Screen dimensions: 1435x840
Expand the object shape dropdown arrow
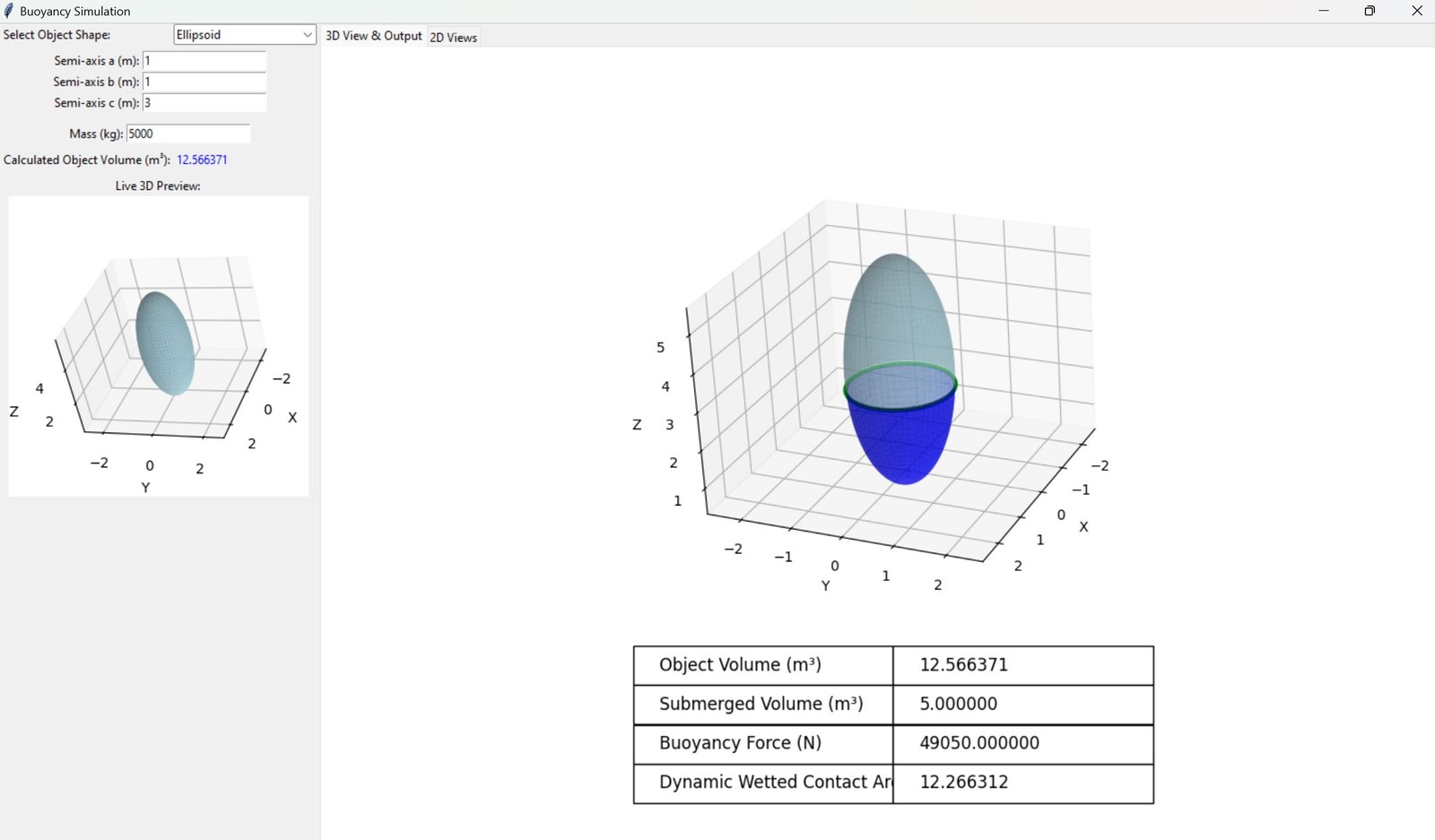click(307, 35)
